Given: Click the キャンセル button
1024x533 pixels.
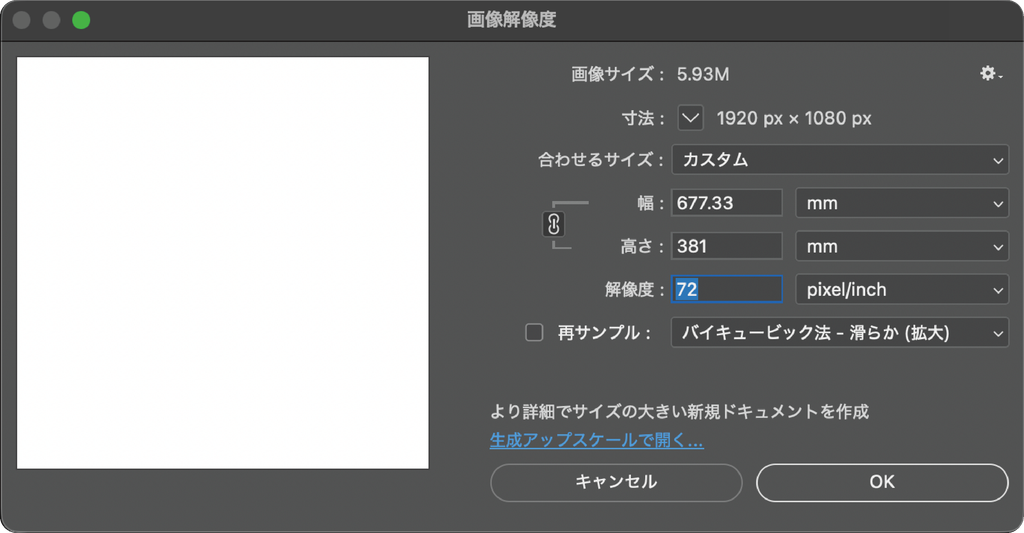Looking at the screenshot, I should [616, 482].
